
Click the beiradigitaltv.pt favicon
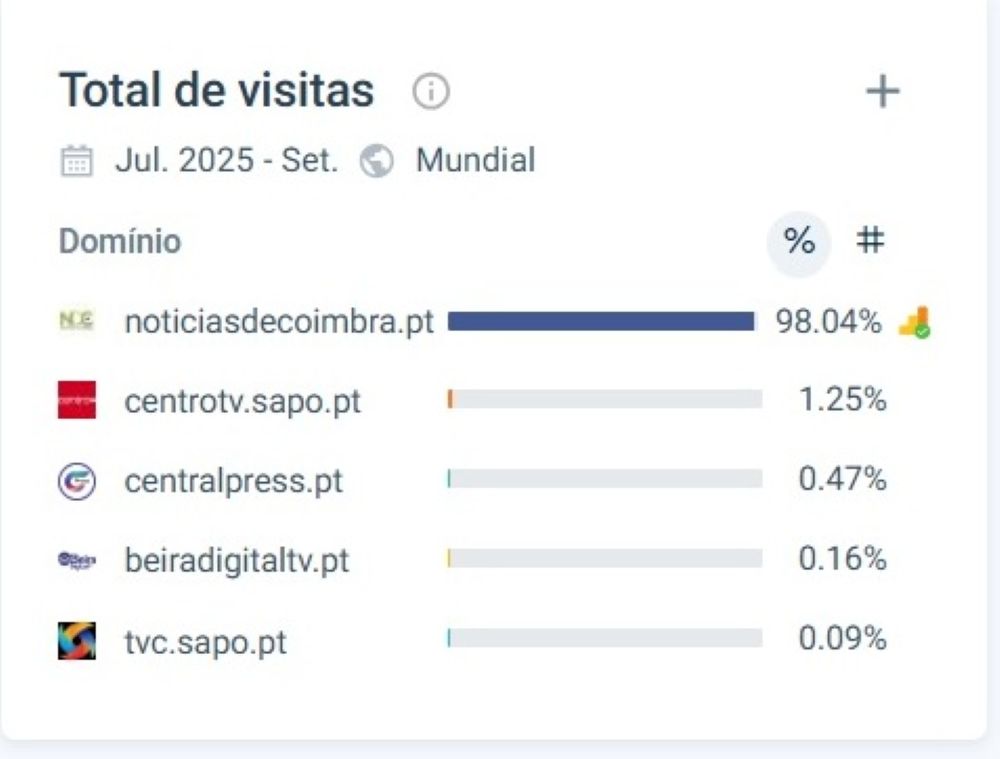pos(77,560)
